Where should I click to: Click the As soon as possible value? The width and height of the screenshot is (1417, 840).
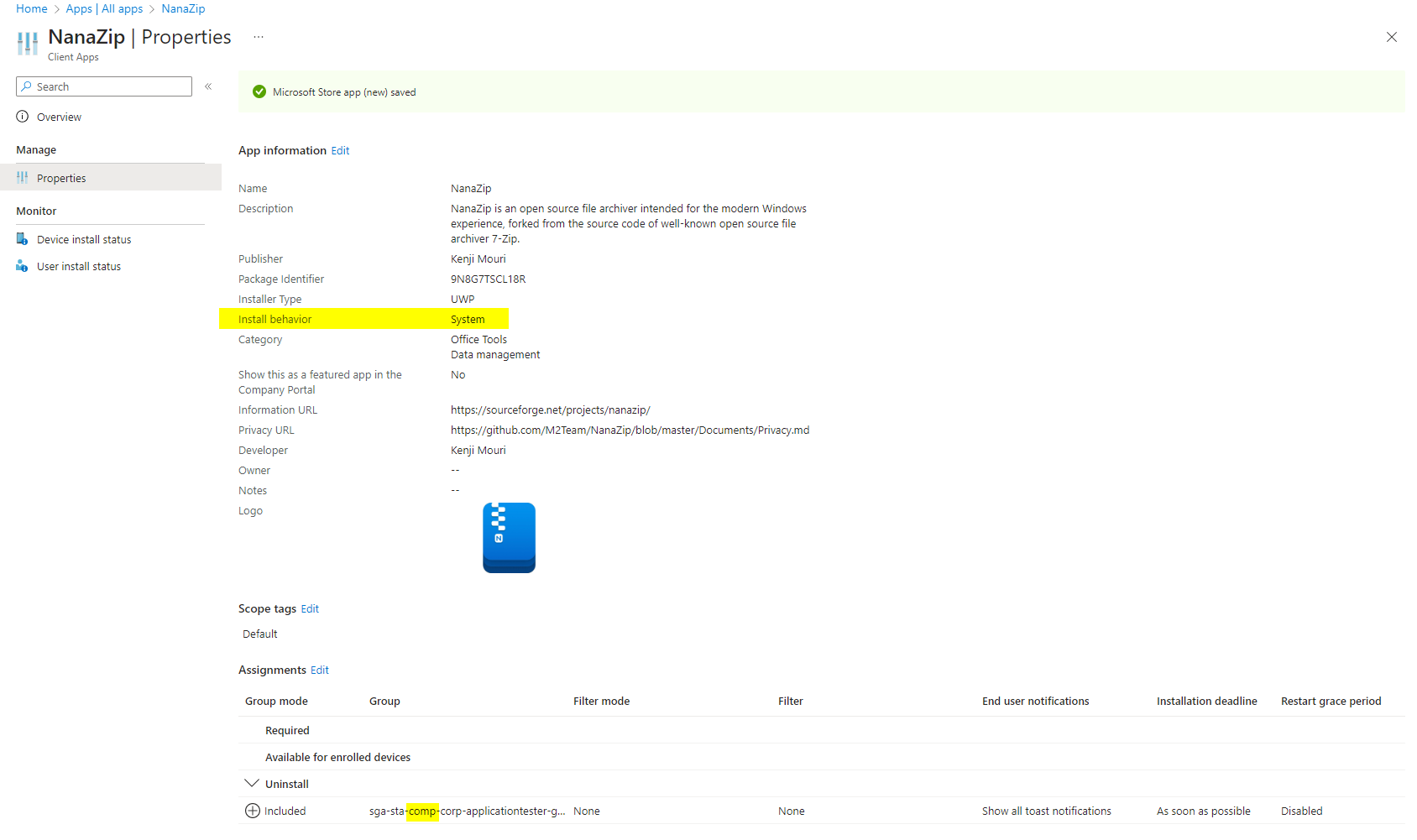pos(1203,811)
